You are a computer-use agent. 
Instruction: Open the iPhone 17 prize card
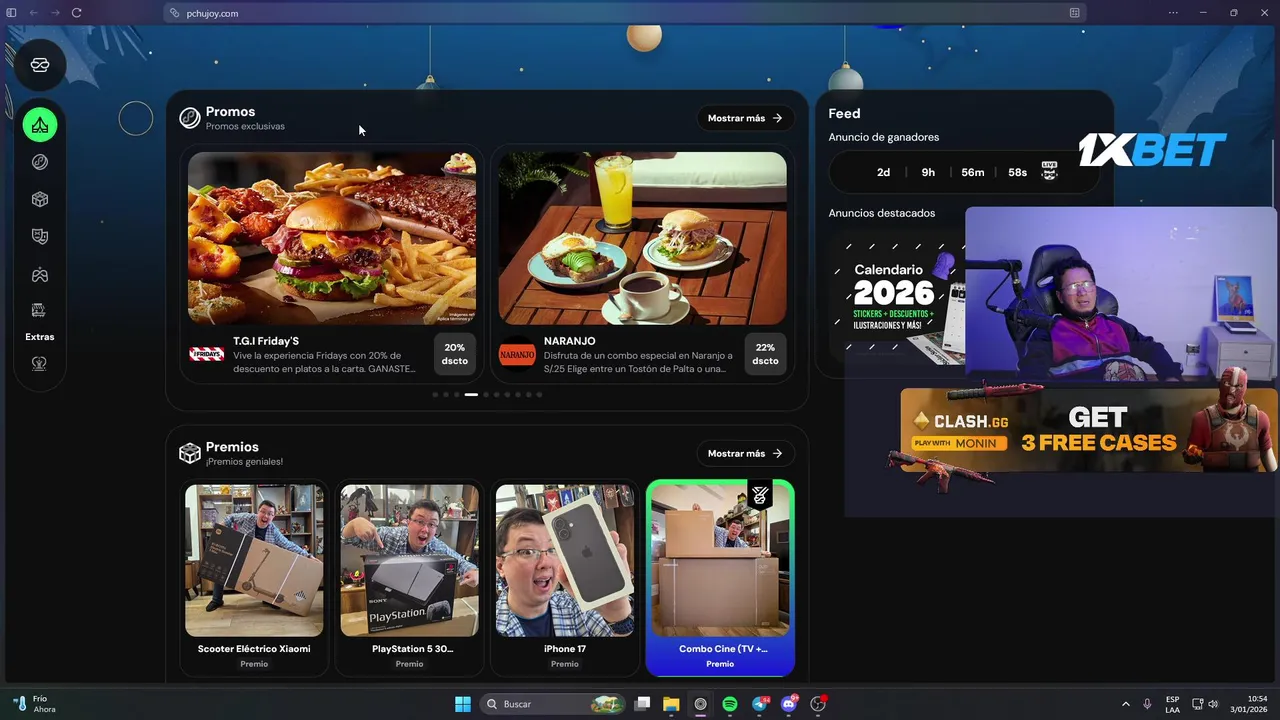(564, 578)
